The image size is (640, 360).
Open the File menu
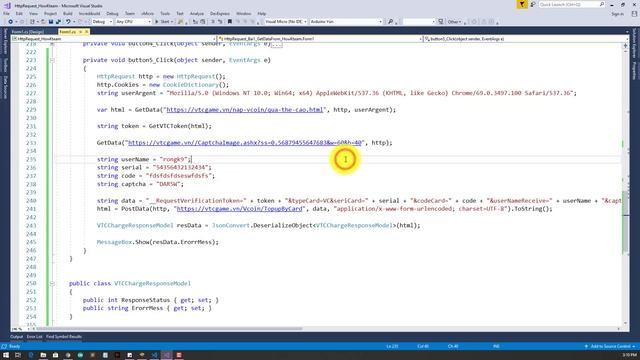[x=6, y=13]
